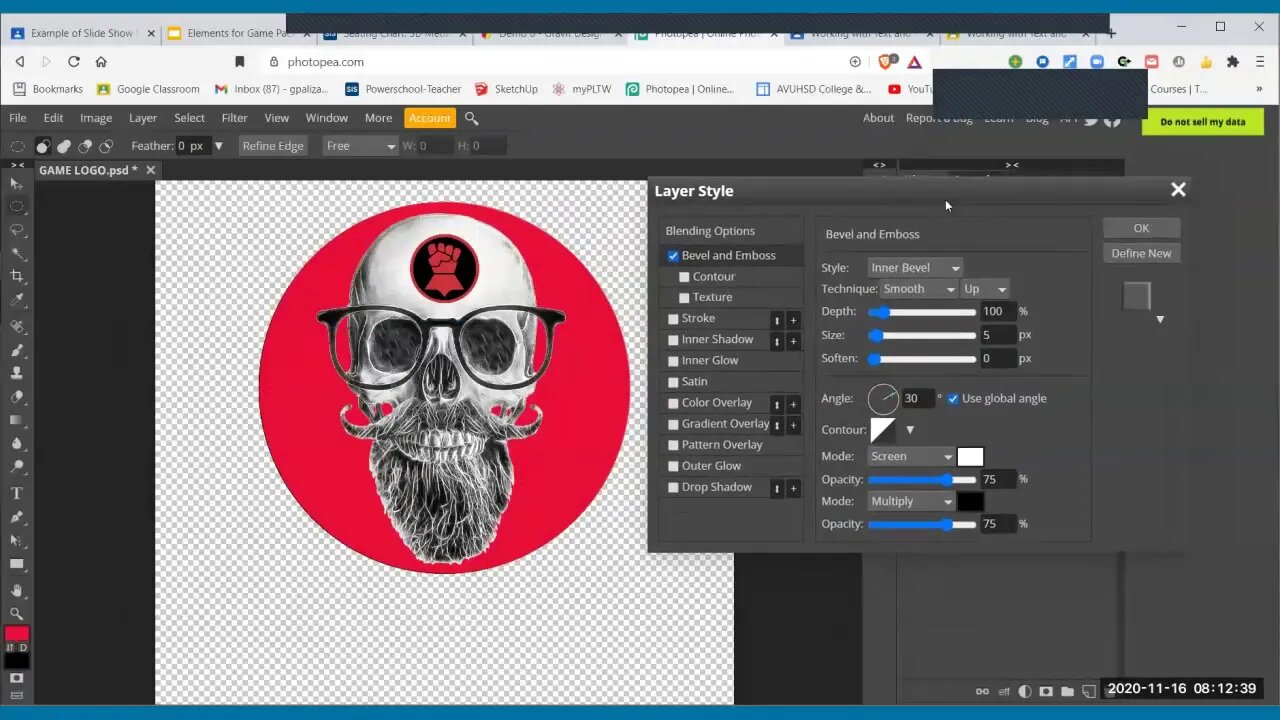Select the Move tool in toolbar
The width and height of the screenshot is (1280, 720).
click(x=16, y=184)
